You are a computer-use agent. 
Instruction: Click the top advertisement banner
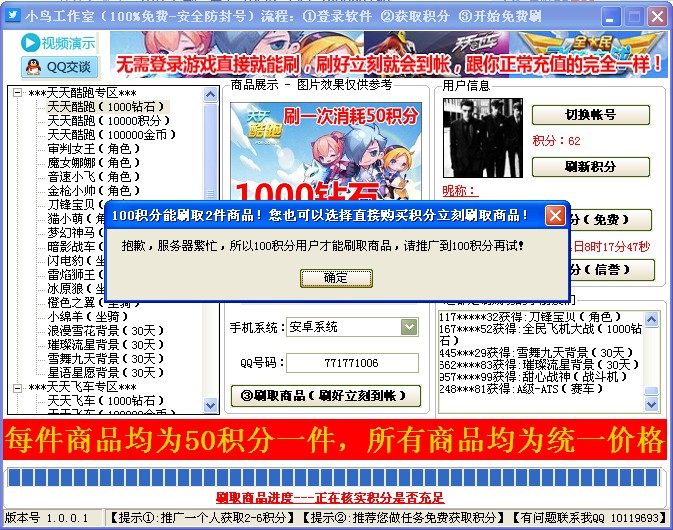(388, 55)
